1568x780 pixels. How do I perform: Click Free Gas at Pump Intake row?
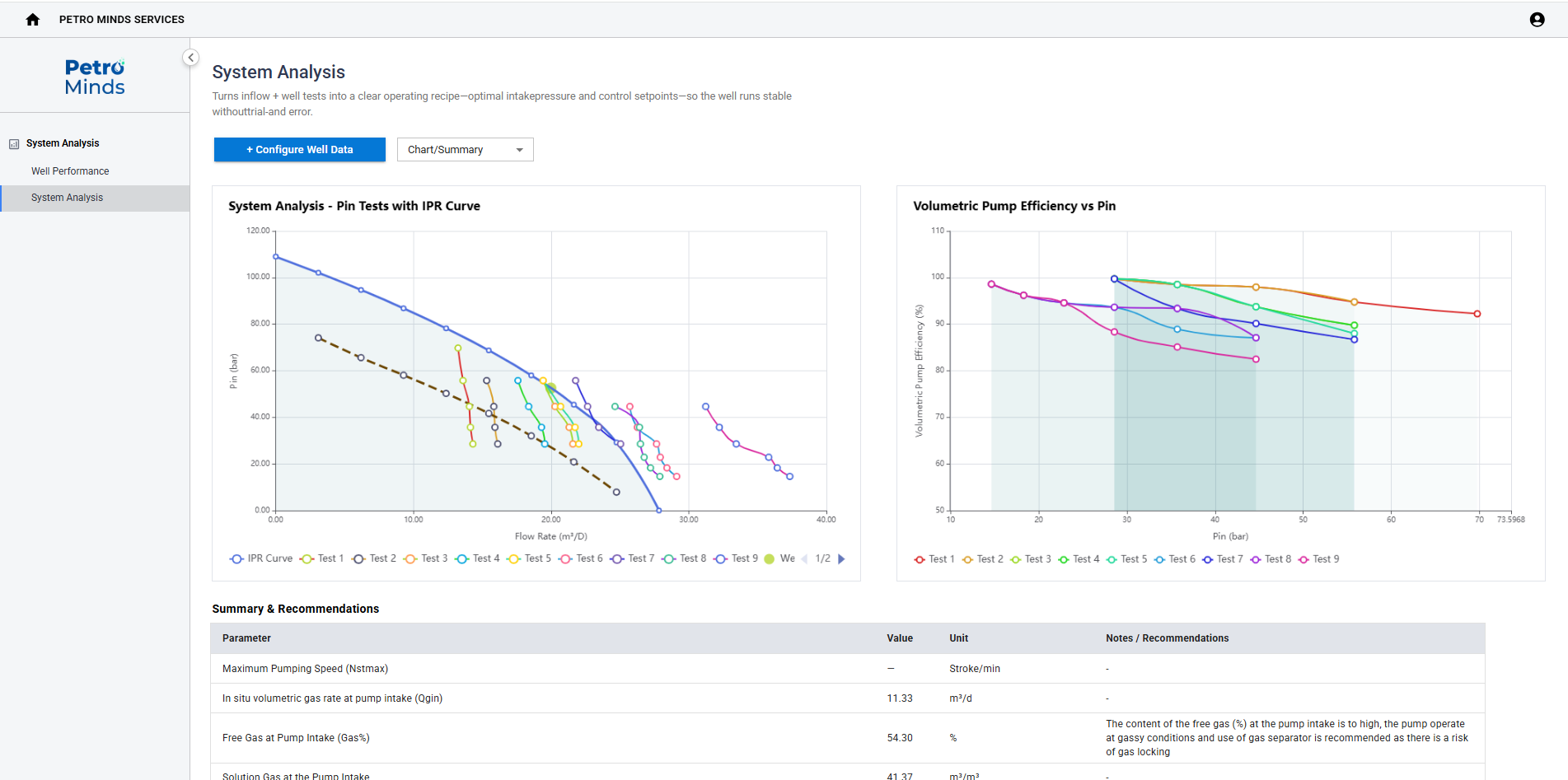(x=296, y=738)
